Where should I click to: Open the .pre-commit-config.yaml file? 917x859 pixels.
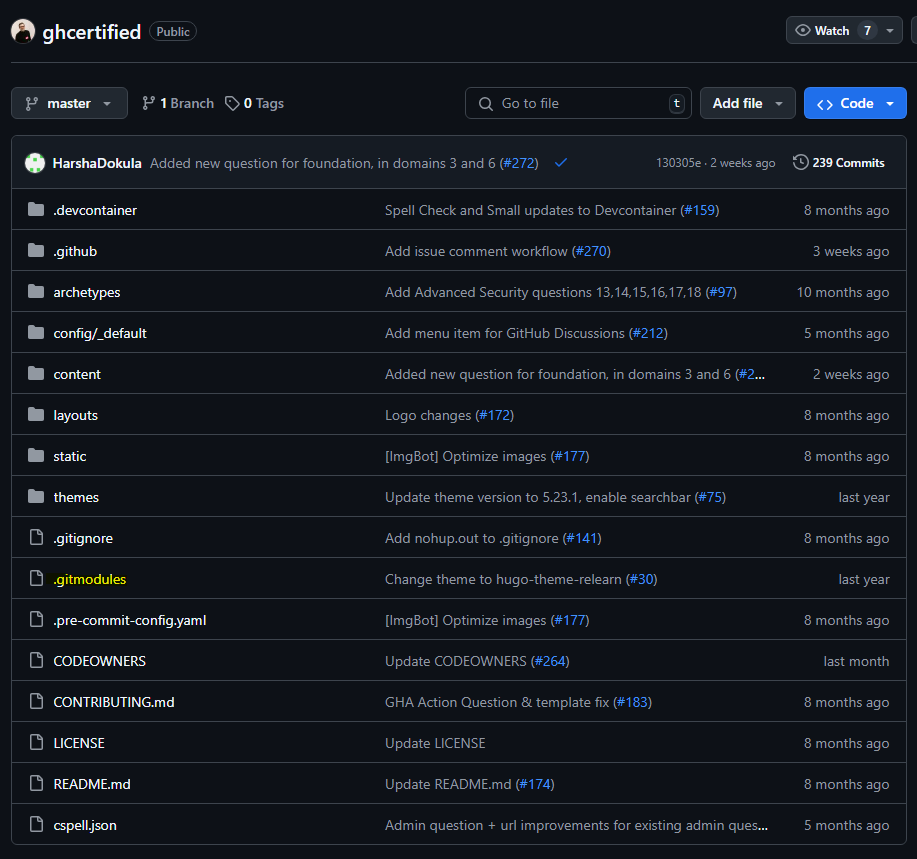[x=130, y=620]
